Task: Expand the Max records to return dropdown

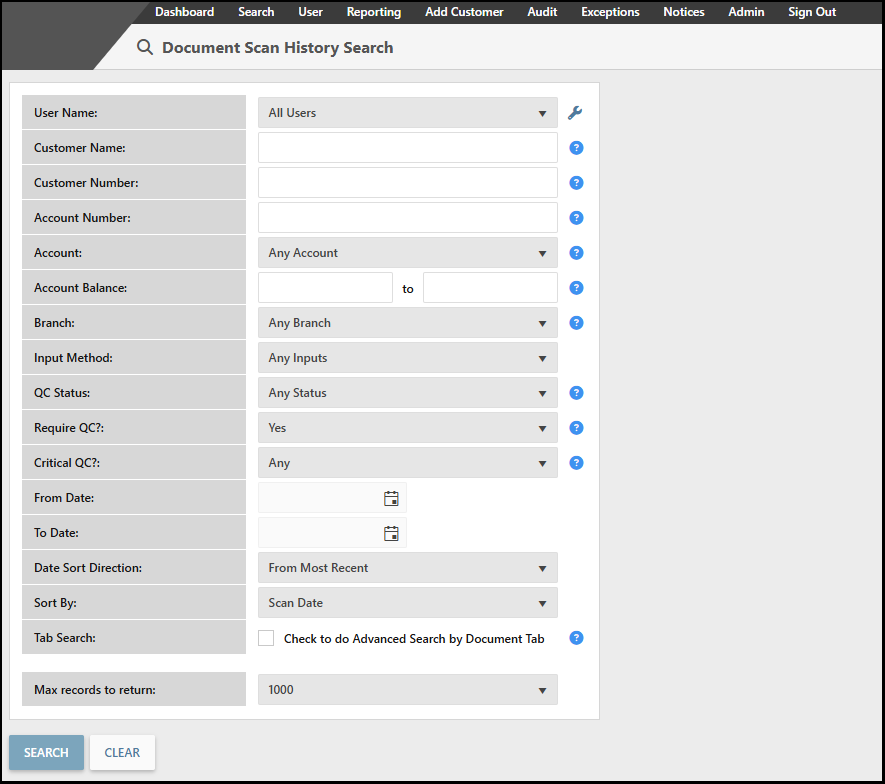Action: pyautogui.click(x=407, y=690)
